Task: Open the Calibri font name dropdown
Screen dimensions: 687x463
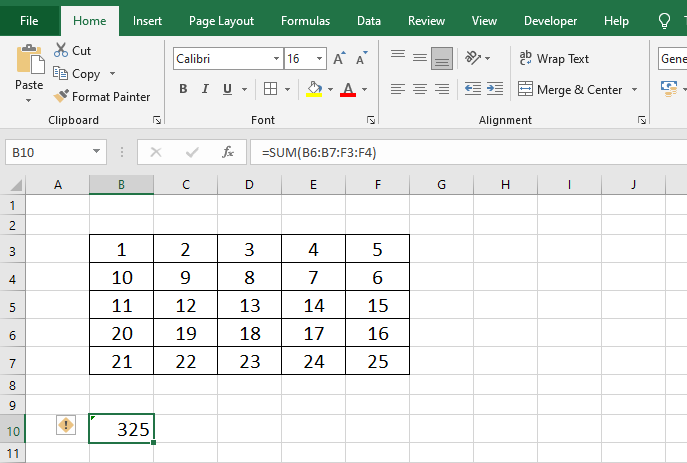Action: tap(276, 59)
